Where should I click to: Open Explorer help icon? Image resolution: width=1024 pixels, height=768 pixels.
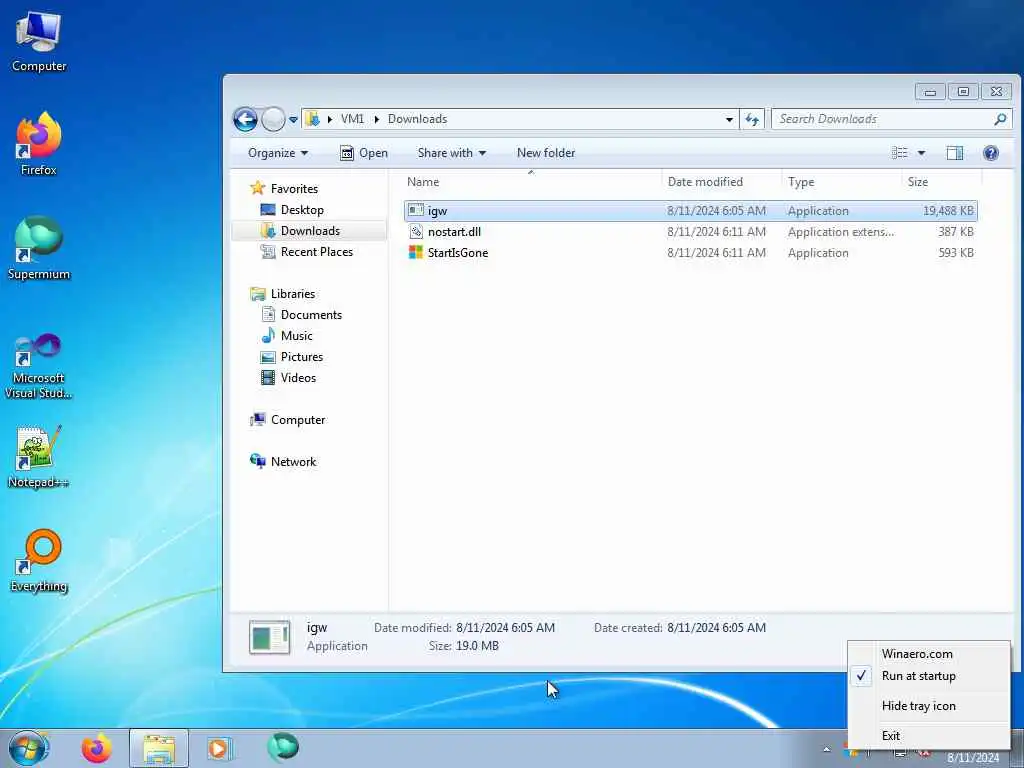pyautogui.click(x=991, y=153)
